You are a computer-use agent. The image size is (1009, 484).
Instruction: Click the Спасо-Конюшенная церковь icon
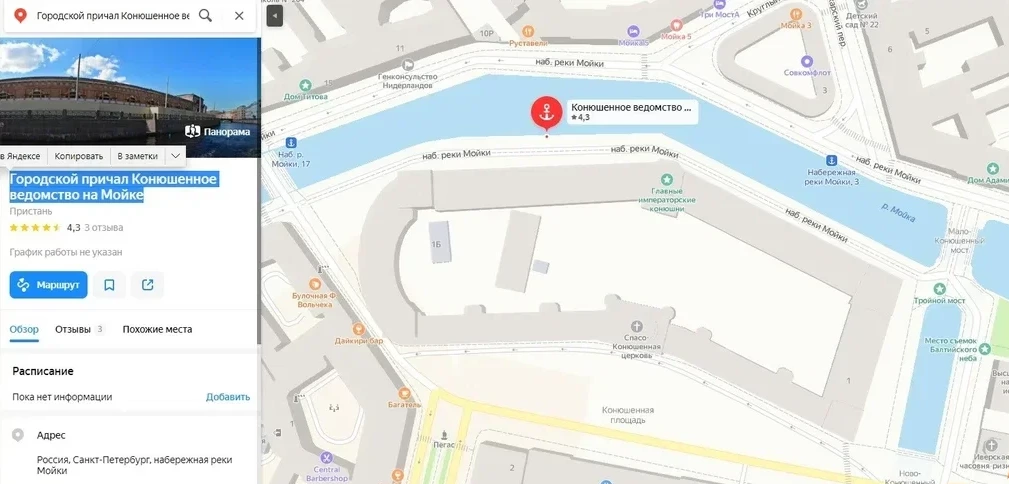pyautogui.click(x=637, y=326)
